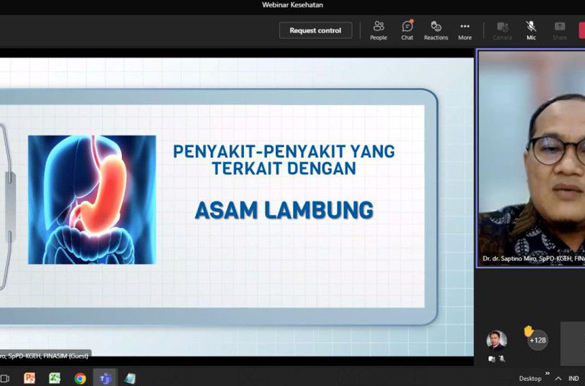Select Dr. Saptino Miro's video tile
This screenshot has height=386, width=585.
[531, 158]
